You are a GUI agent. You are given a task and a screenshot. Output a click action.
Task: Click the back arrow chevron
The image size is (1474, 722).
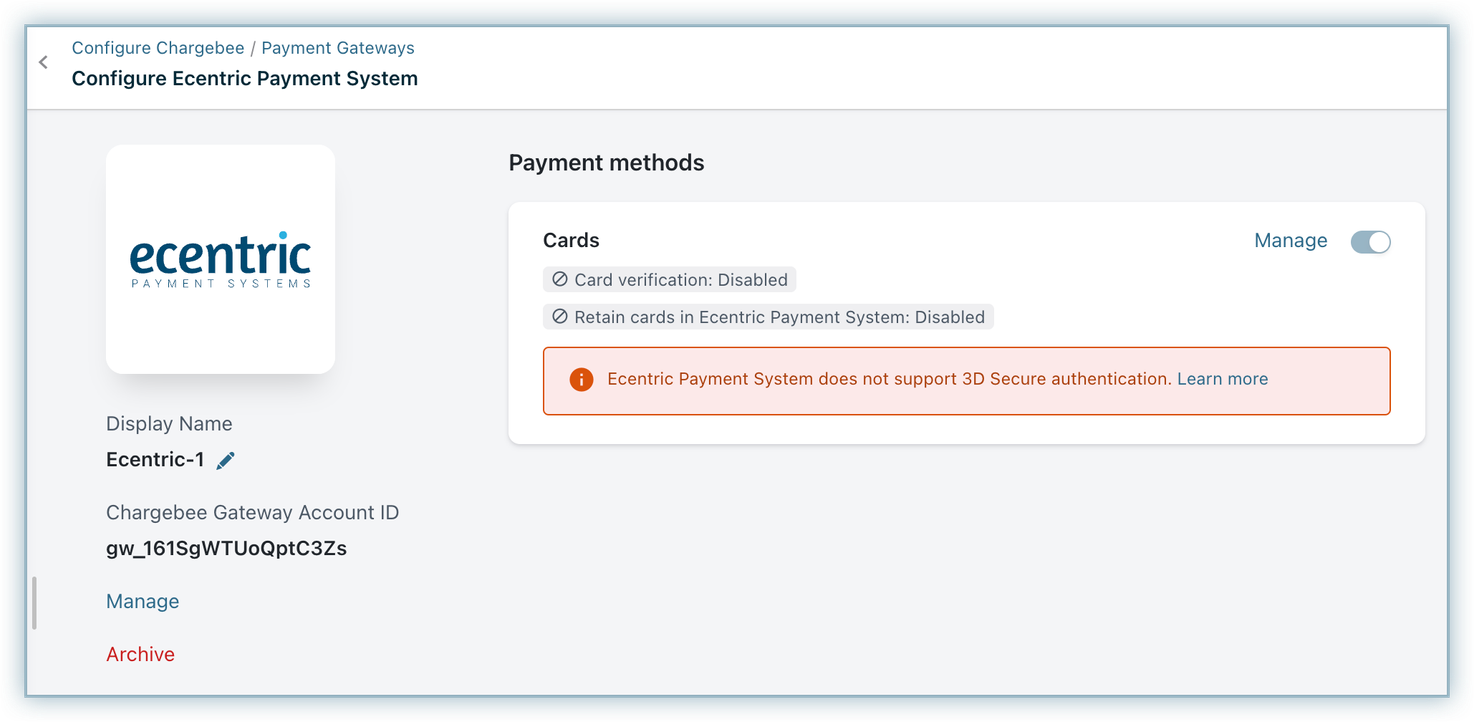coord(43,63)
